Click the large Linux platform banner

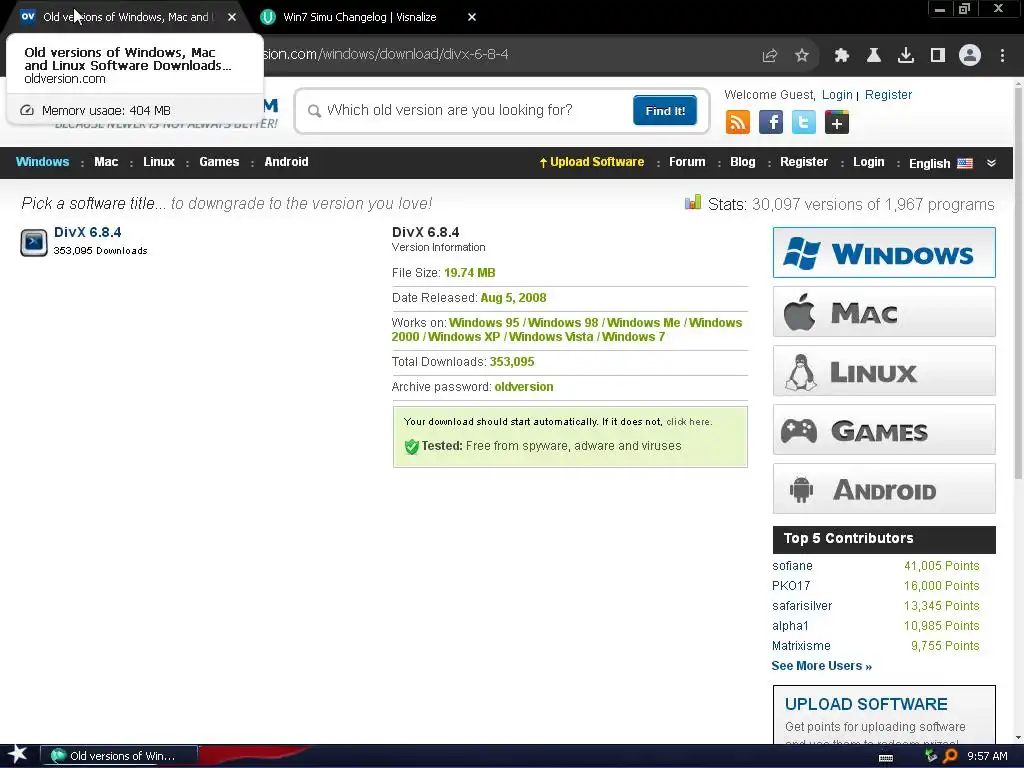(884, 371)
